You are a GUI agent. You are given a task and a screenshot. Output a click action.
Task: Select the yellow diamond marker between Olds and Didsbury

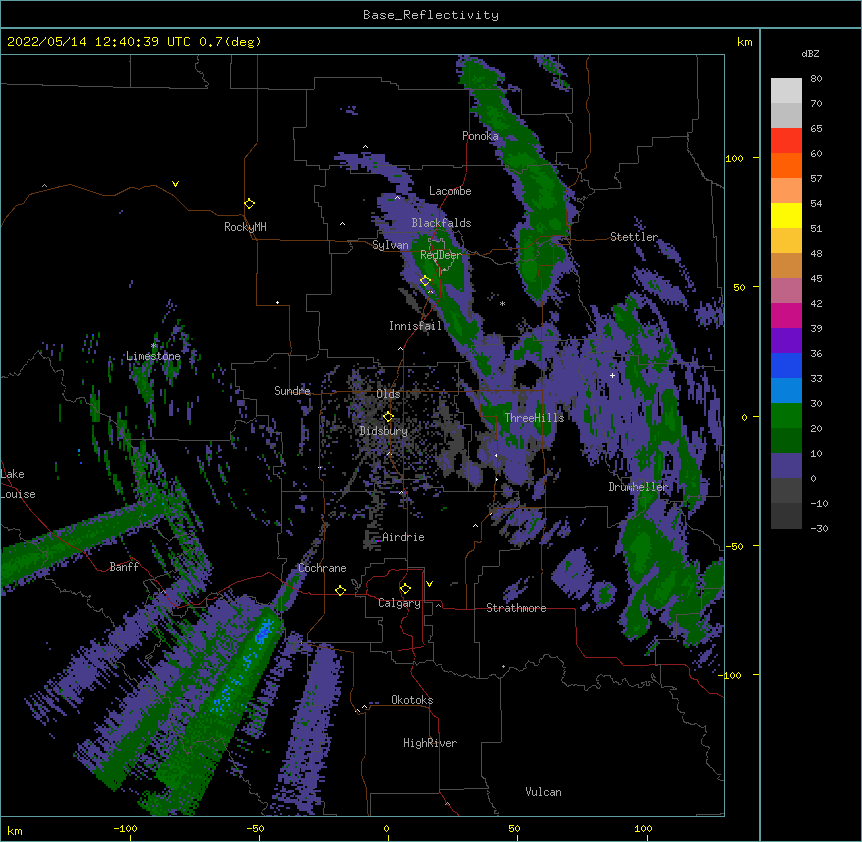[388, 416]
